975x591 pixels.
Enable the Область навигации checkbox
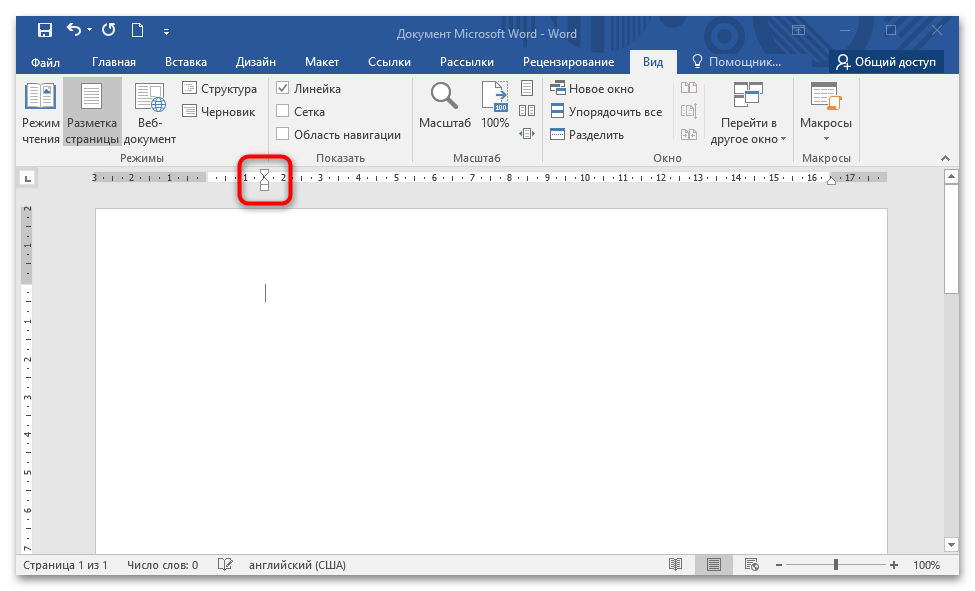(282, 134)
